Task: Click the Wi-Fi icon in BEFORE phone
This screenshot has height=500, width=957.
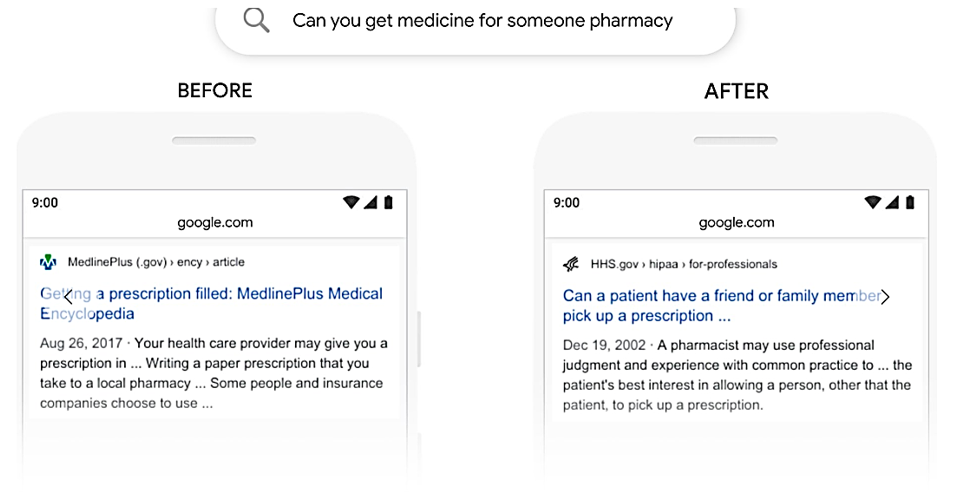Action: (x=351, y=202)
